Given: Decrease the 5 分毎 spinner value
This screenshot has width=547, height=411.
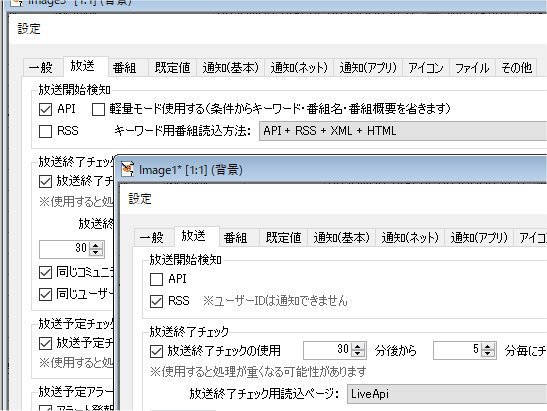Looking at the screenshot, I should pos(488,354).
